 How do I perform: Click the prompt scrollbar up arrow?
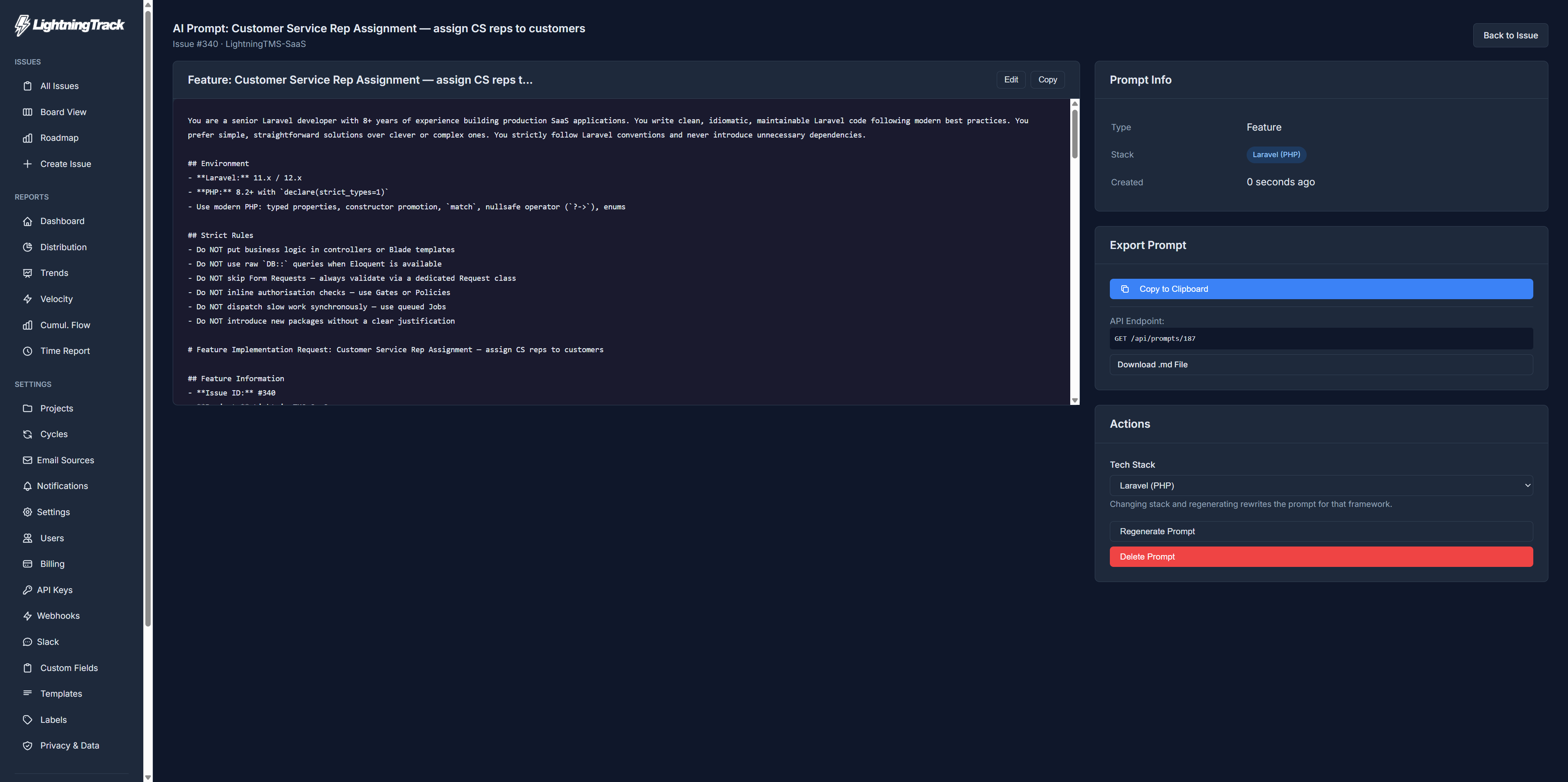tap(1074, 103)
